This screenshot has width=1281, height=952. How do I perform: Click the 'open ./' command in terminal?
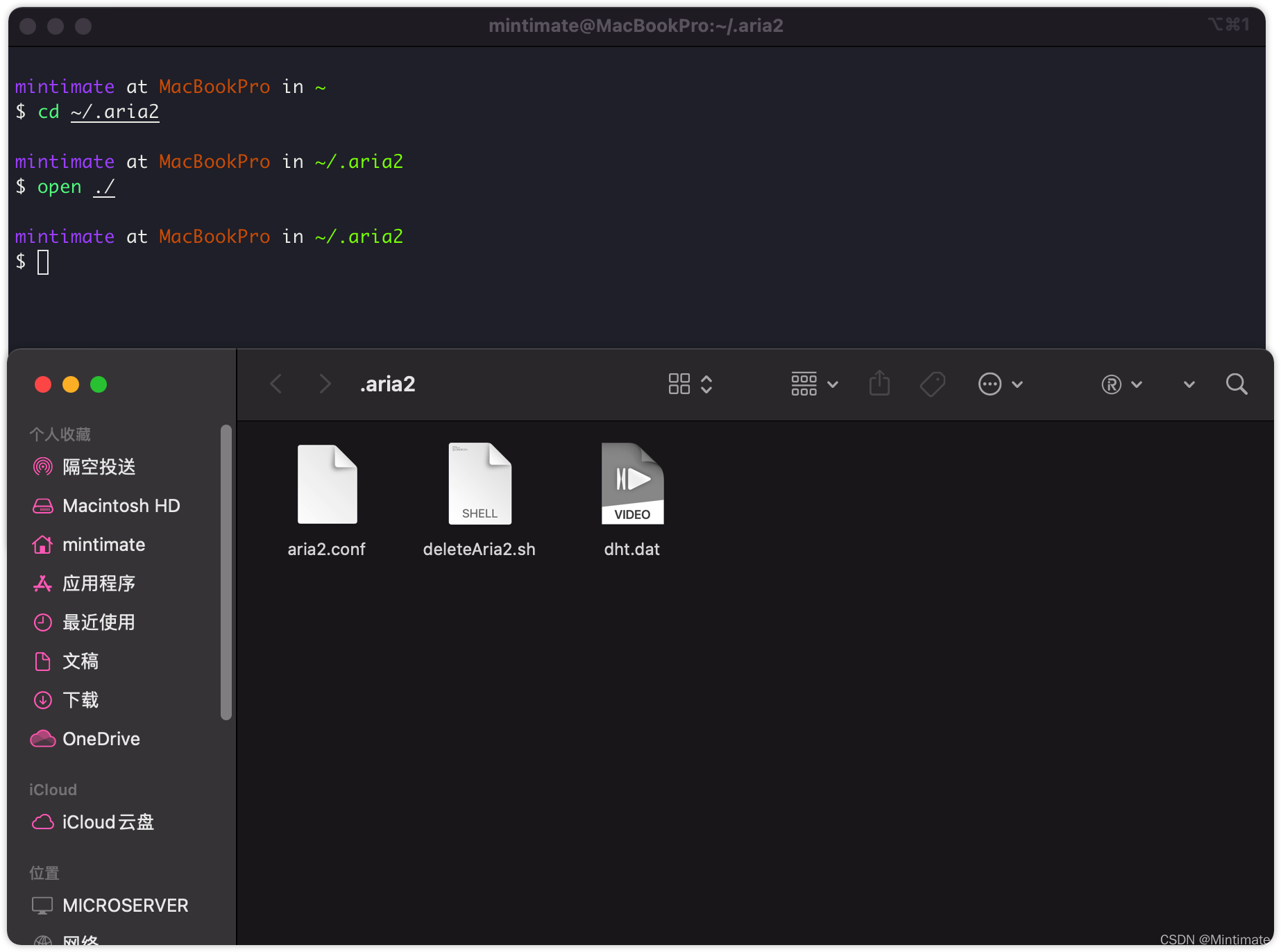(76, 187)
